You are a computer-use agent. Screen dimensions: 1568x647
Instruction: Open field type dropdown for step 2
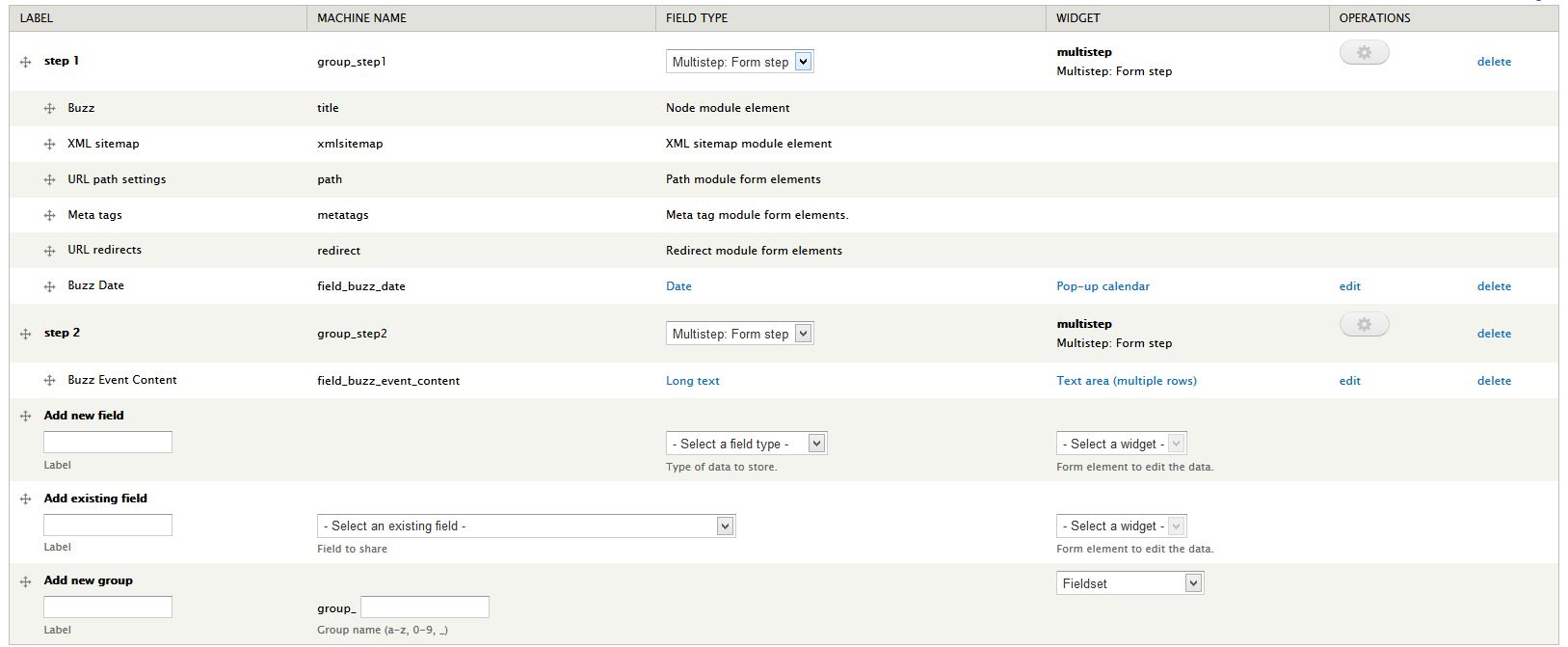click(x=739, y=334)
